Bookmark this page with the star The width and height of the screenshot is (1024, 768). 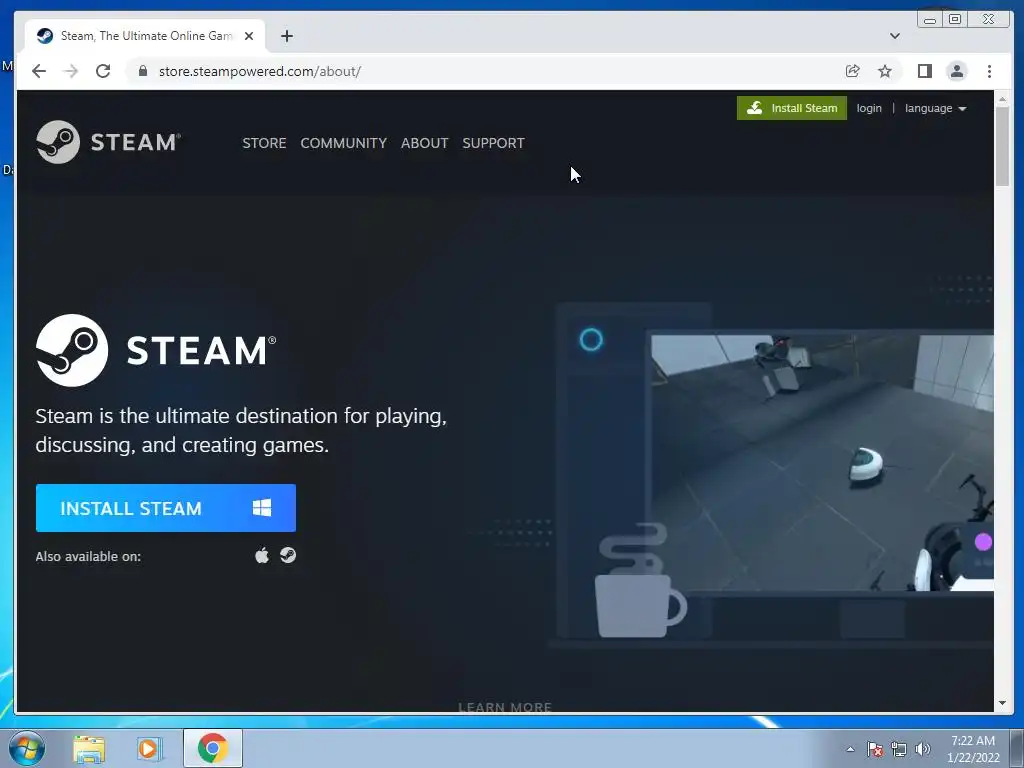coord(885,71)
